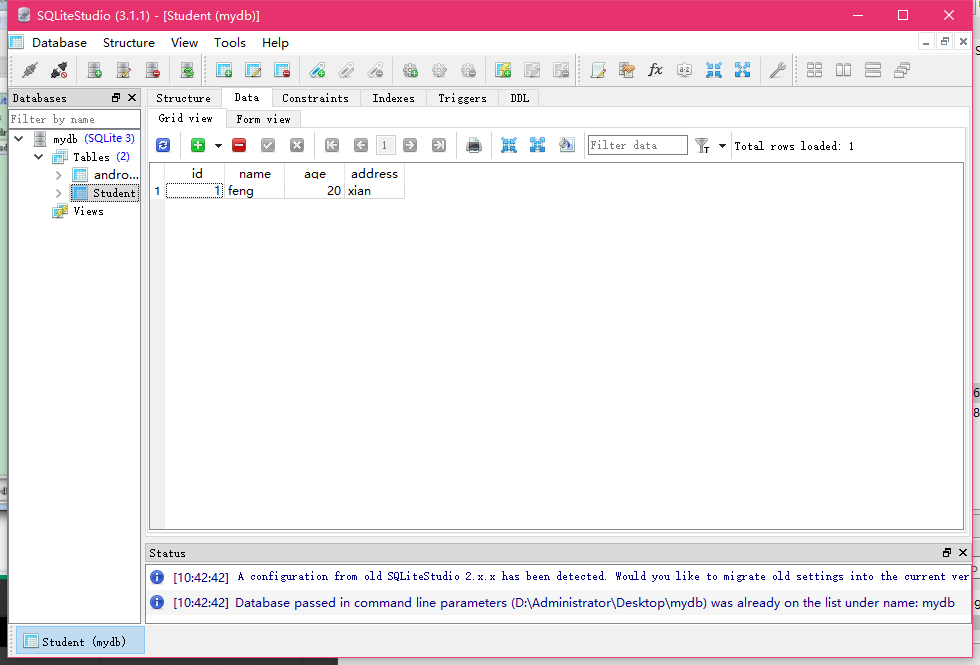Open the Help menu
The width and height of the screenshot is (980, 665).
click(x=275, y=42)
